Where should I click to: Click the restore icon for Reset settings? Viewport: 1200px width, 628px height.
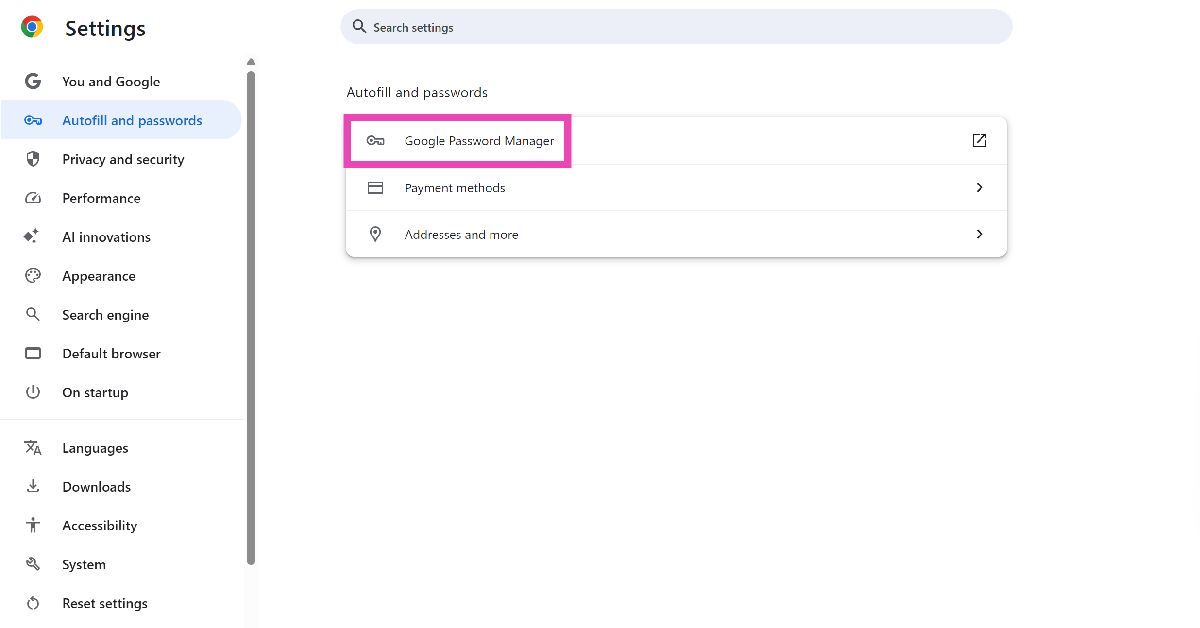click(33, 603)
